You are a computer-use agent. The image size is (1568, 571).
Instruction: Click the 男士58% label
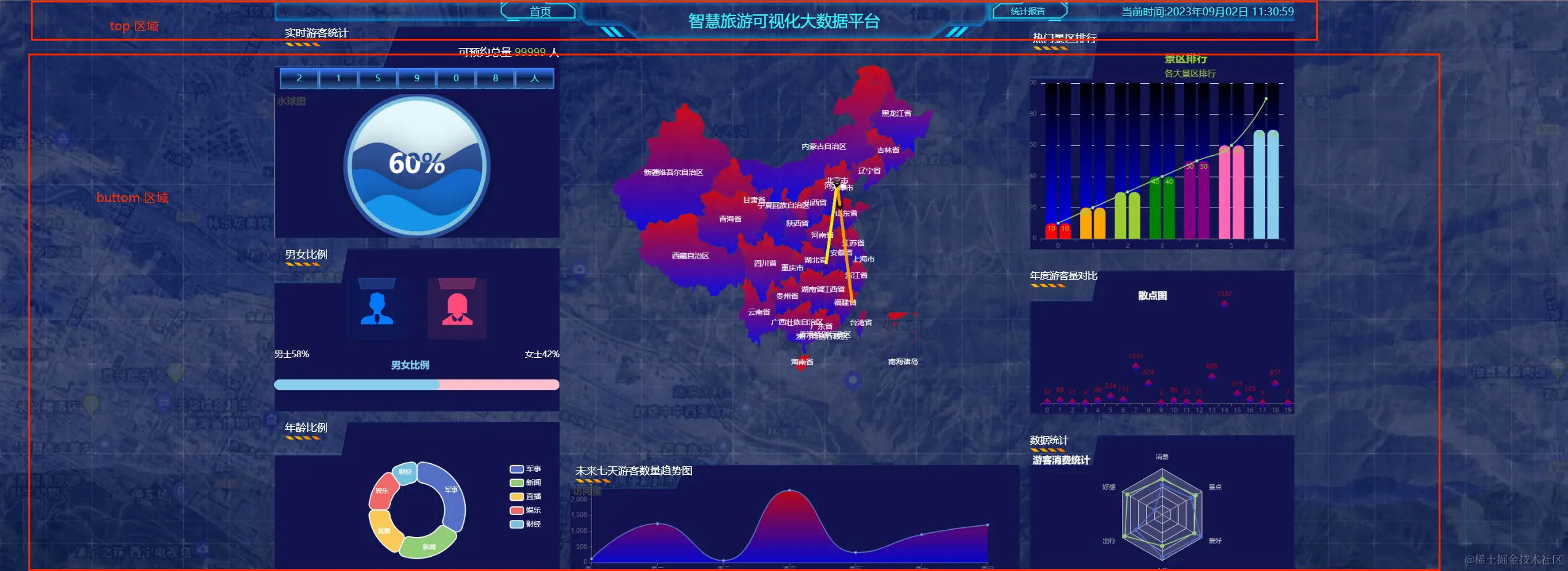pyautogui.click(x=291, y=354)
